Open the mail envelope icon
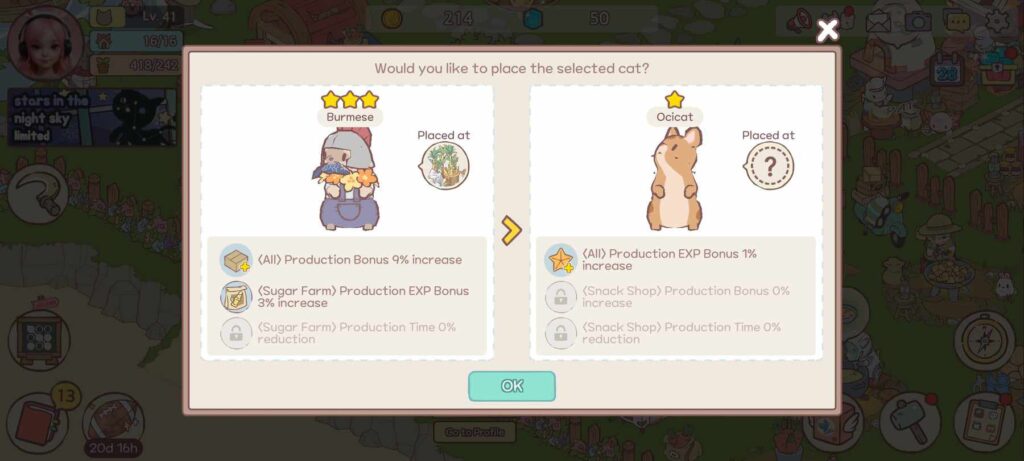Image resolution: width=1024 pixels, height=461 pixels. [878, 22]
